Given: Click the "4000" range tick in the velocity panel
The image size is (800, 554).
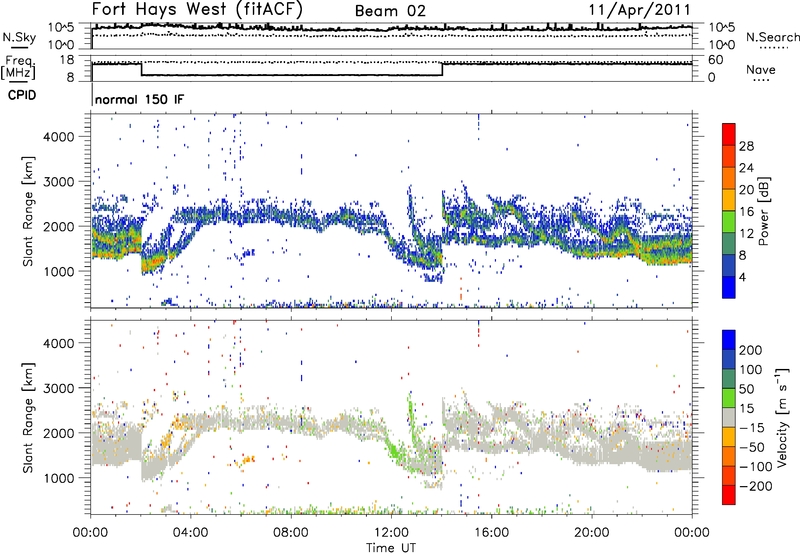Looking at the screenshot, I should tap(58, 343).
